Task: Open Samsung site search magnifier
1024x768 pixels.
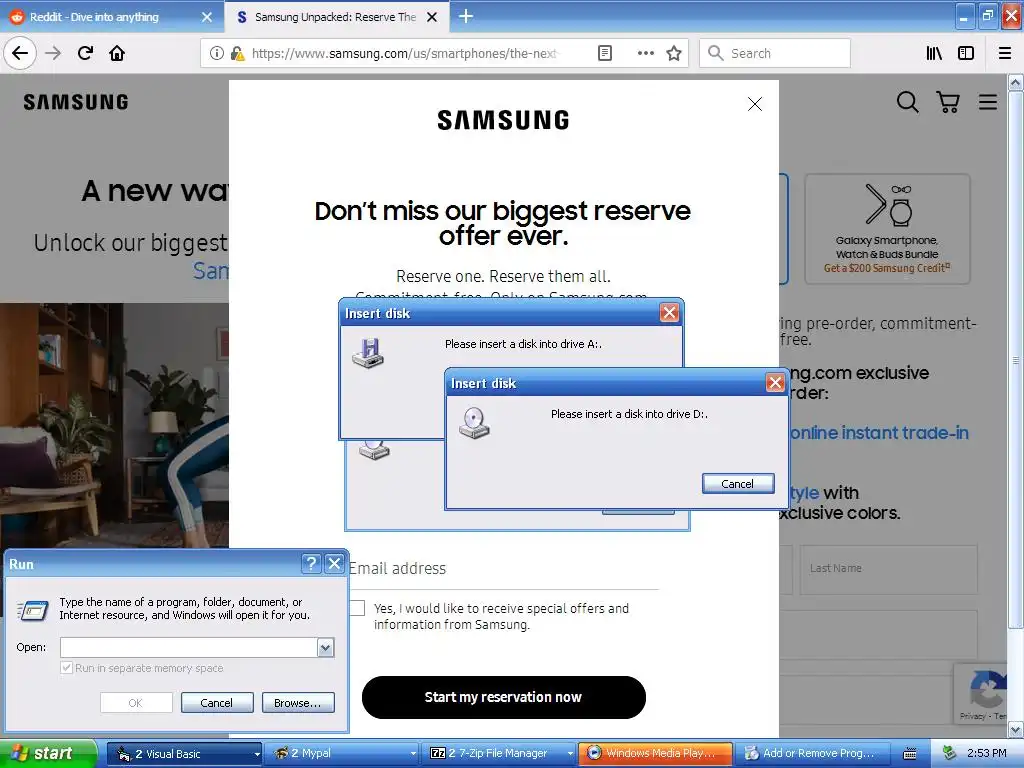Action: (x=908, y=102)
